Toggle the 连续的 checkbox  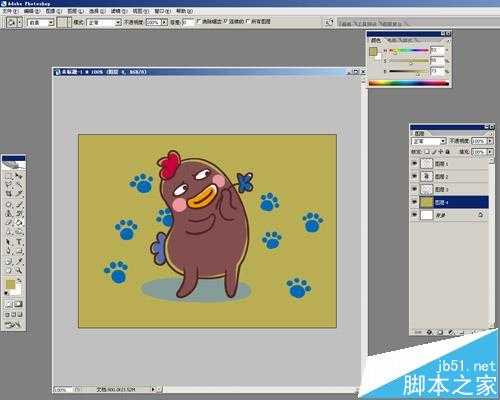tap(226, 21)
